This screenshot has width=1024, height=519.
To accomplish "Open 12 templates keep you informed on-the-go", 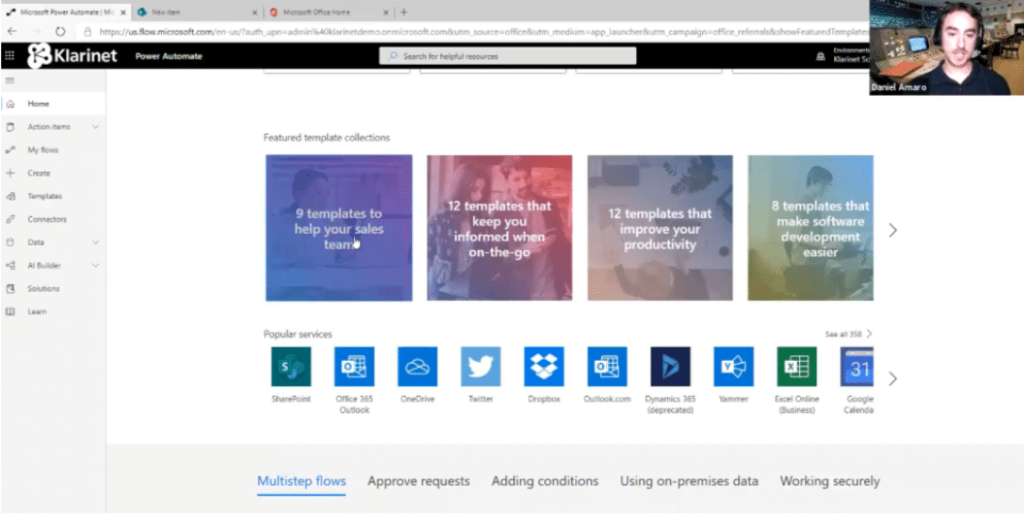I will tap(500, 228).
